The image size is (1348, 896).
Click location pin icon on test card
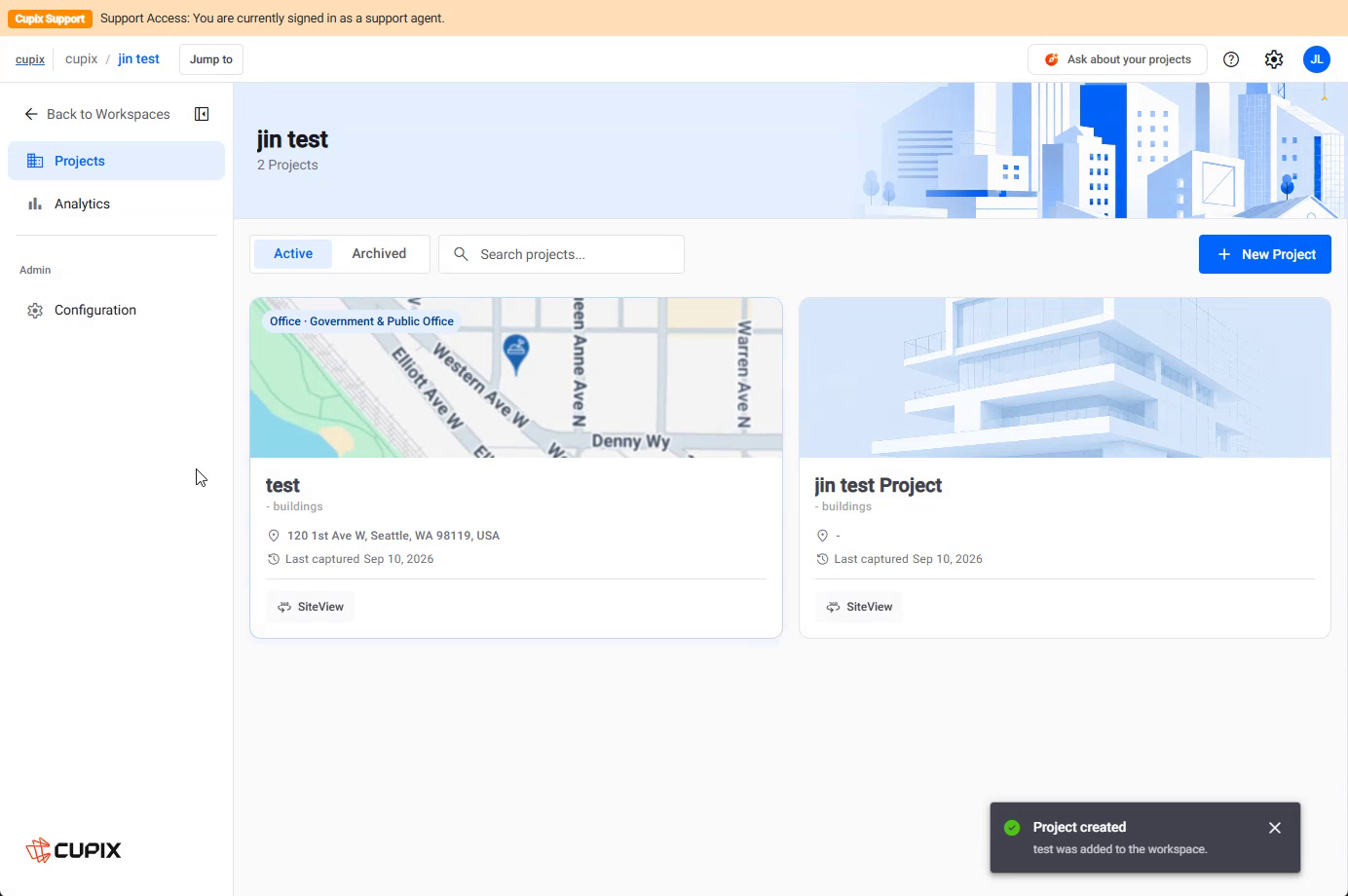coord(274,536)
